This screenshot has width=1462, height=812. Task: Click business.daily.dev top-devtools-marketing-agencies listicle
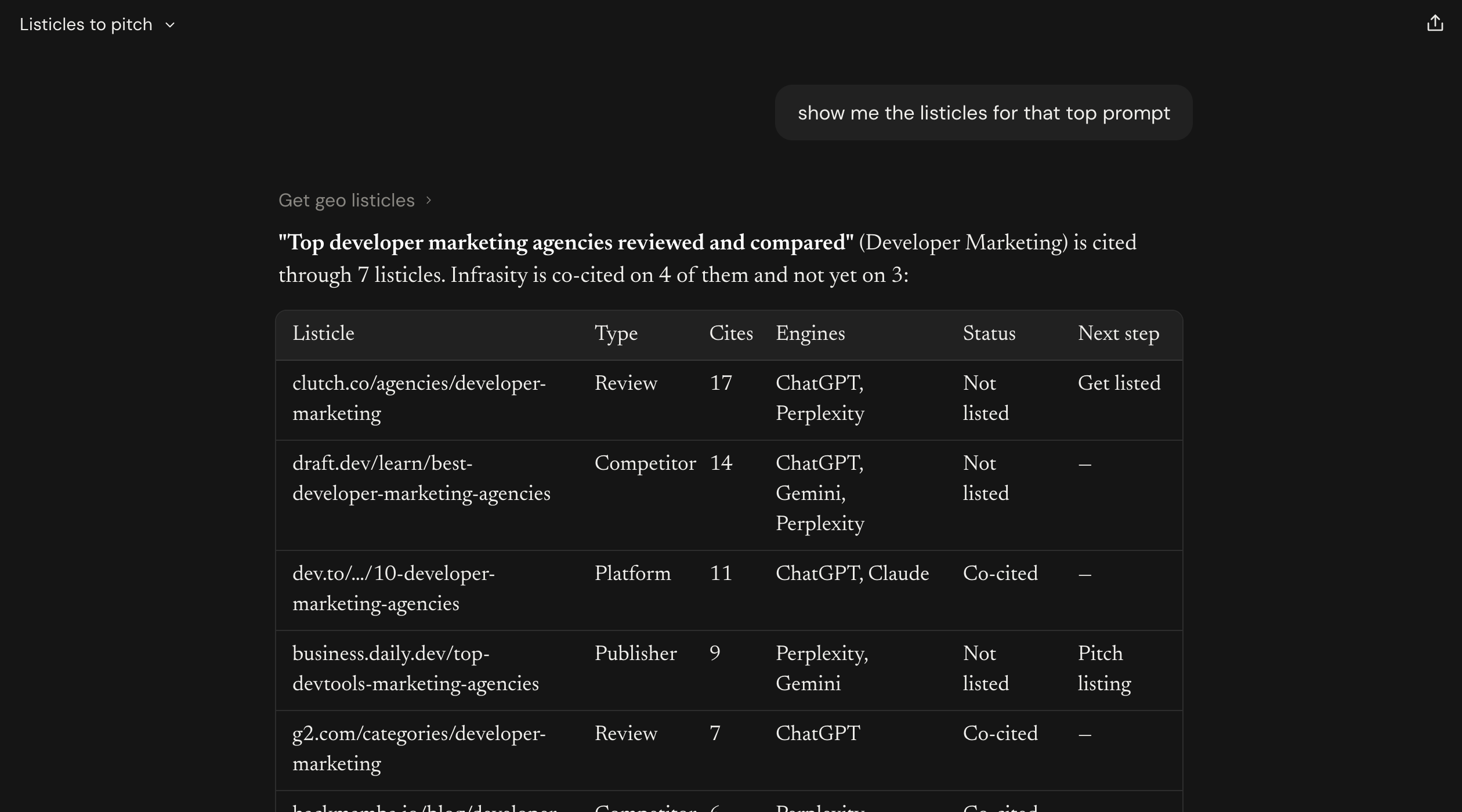(415, 668)
